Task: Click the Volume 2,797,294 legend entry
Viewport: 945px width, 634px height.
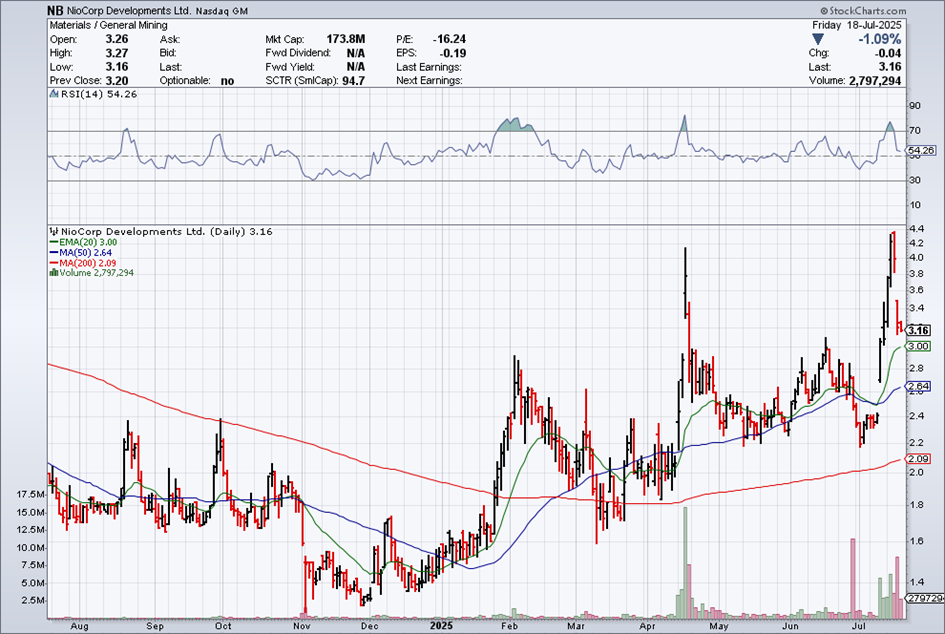Action: click(96, 272)
